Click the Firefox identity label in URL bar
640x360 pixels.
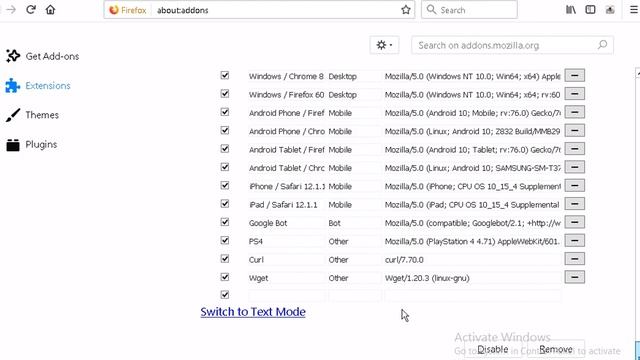point(128,10)
